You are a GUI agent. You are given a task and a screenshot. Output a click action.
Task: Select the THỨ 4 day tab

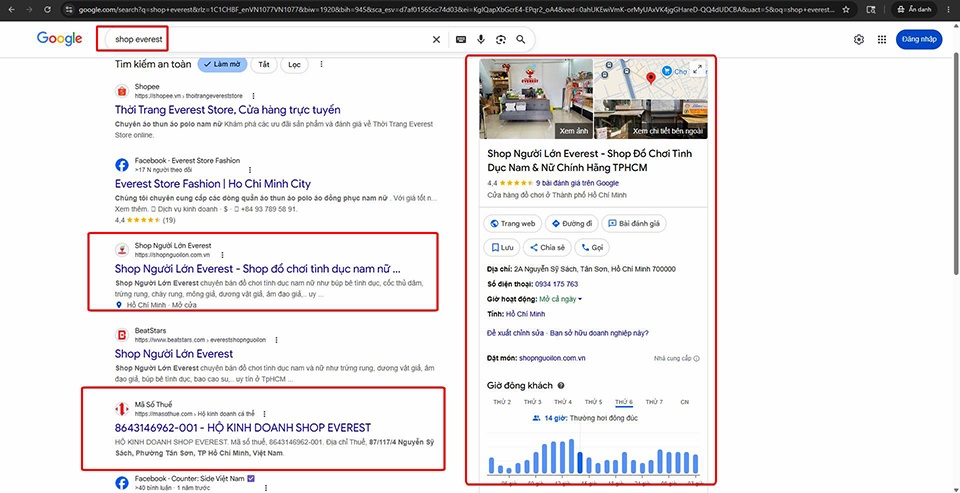click(x=563, y=402)
